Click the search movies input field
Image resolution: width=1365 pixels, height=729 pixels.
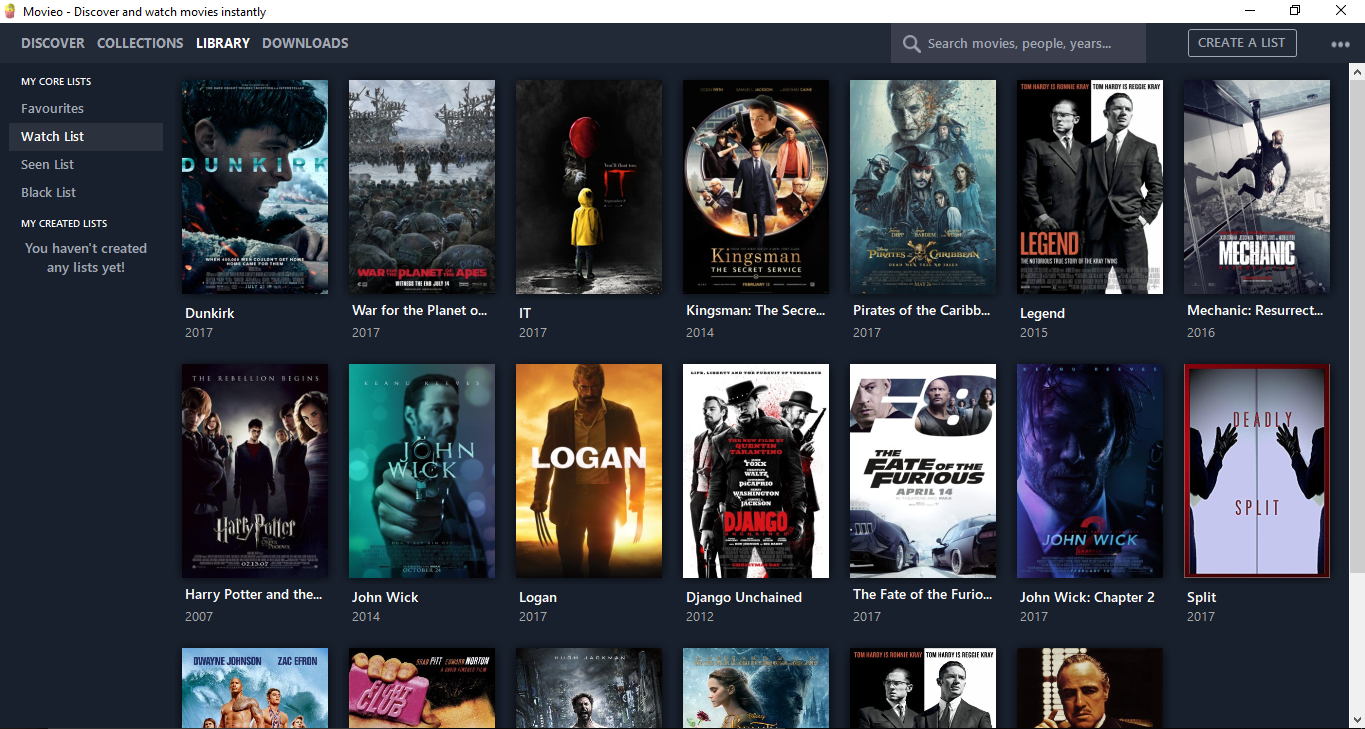(1020, 43)
